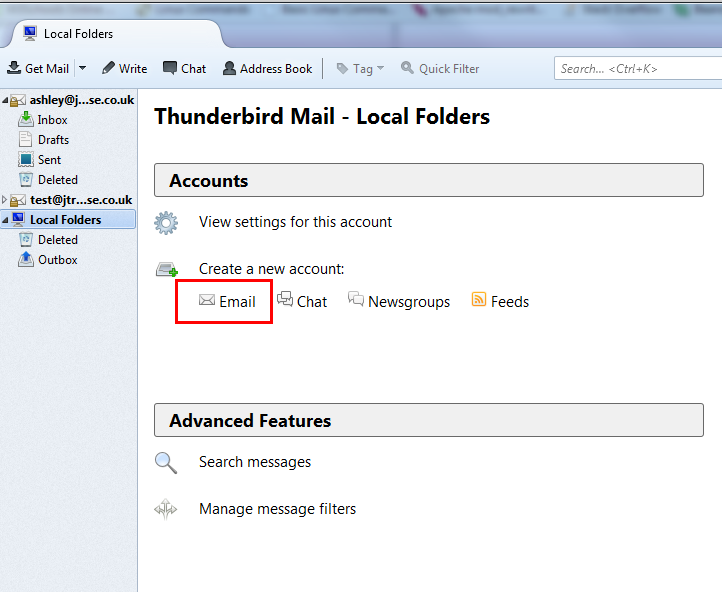Open Deleted under Local Folders
Screen dimensions: 722x592
58,240
